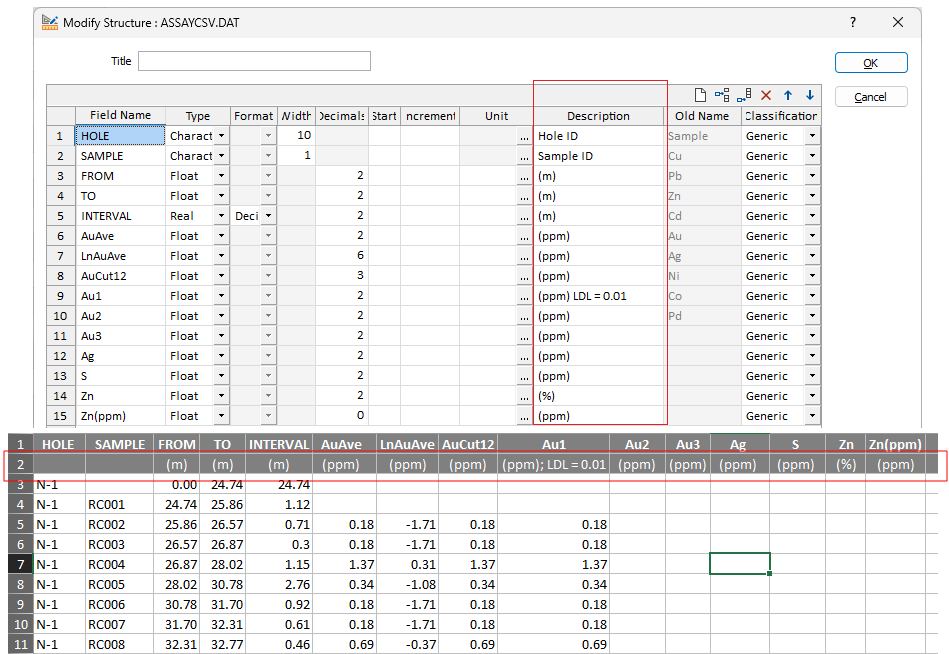This screenshot has height=654, width=949.
Task: Click the 2.76 interval cell in the spreadsheet
Action: point(279,584)
